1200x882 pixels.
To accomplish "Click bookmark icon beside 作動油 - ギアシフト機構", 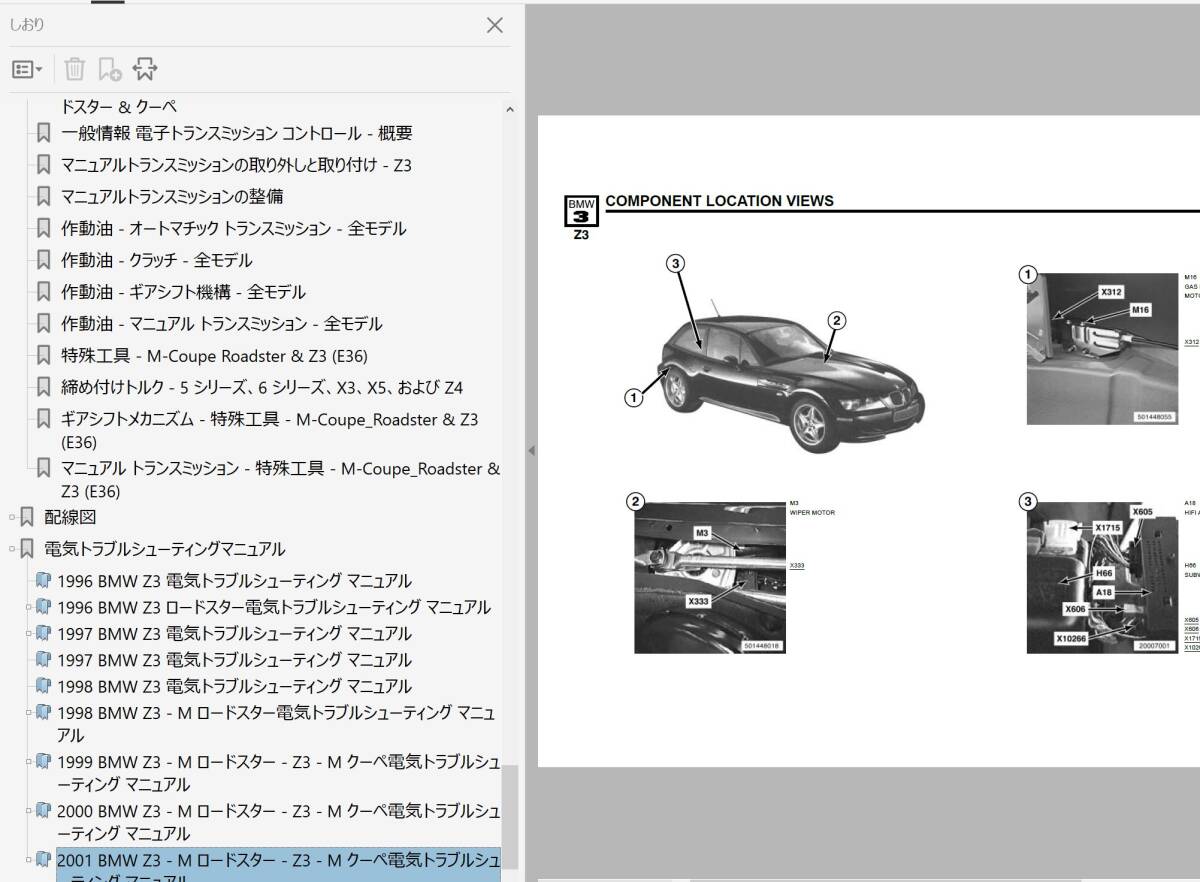I will pyautogui.click(x=43, y=292).
